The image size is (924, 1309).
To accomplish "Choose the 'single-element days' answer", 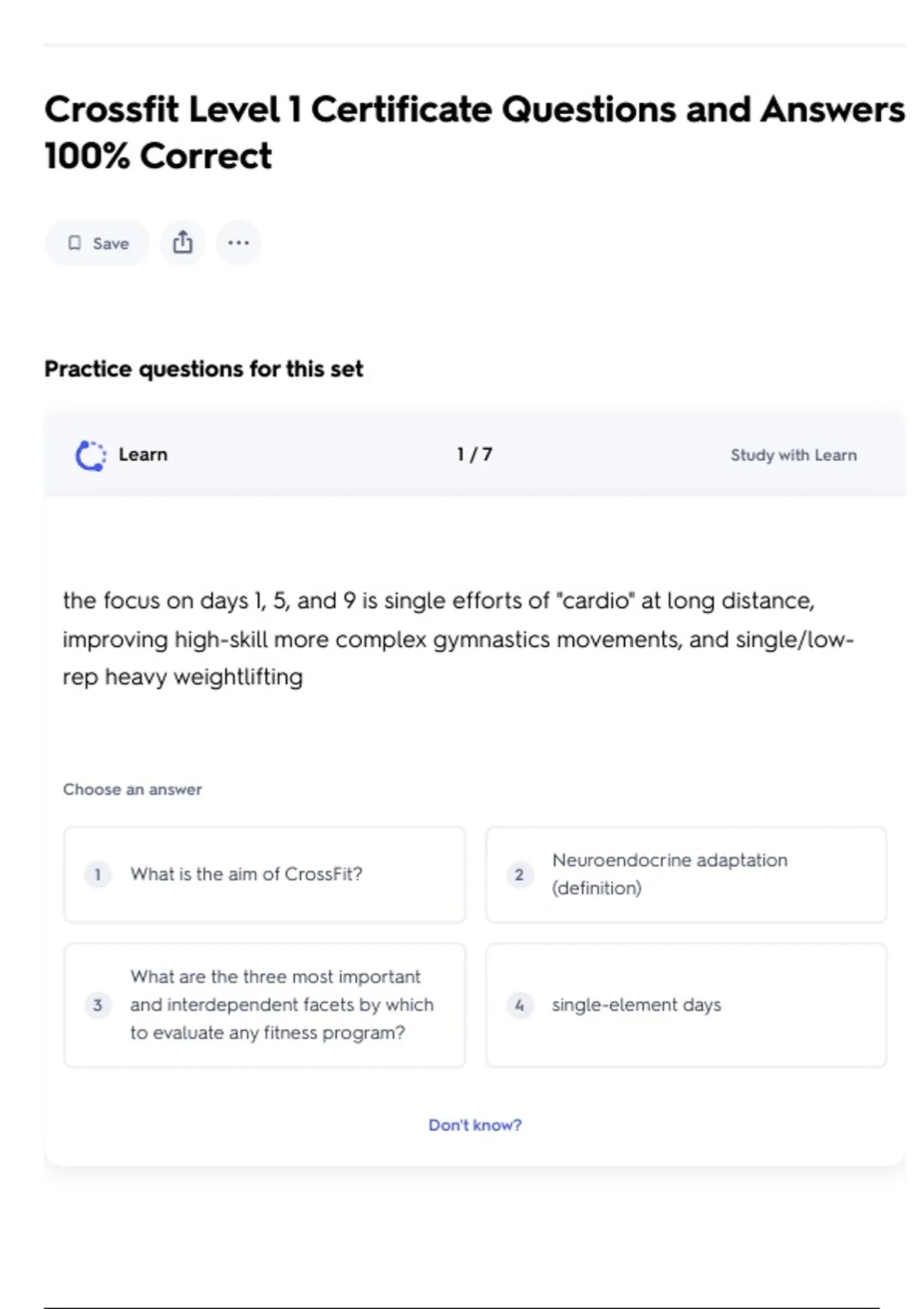I will [685, 1005].
